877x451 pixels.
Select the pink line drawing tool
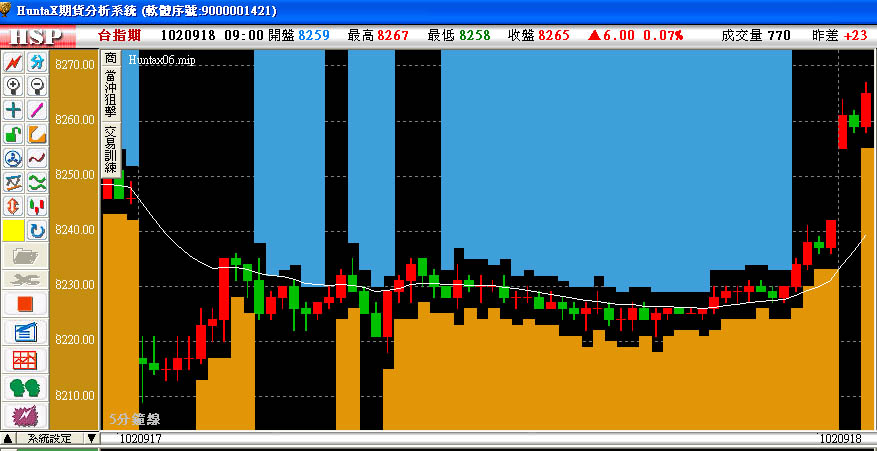(x=37, y=110)
